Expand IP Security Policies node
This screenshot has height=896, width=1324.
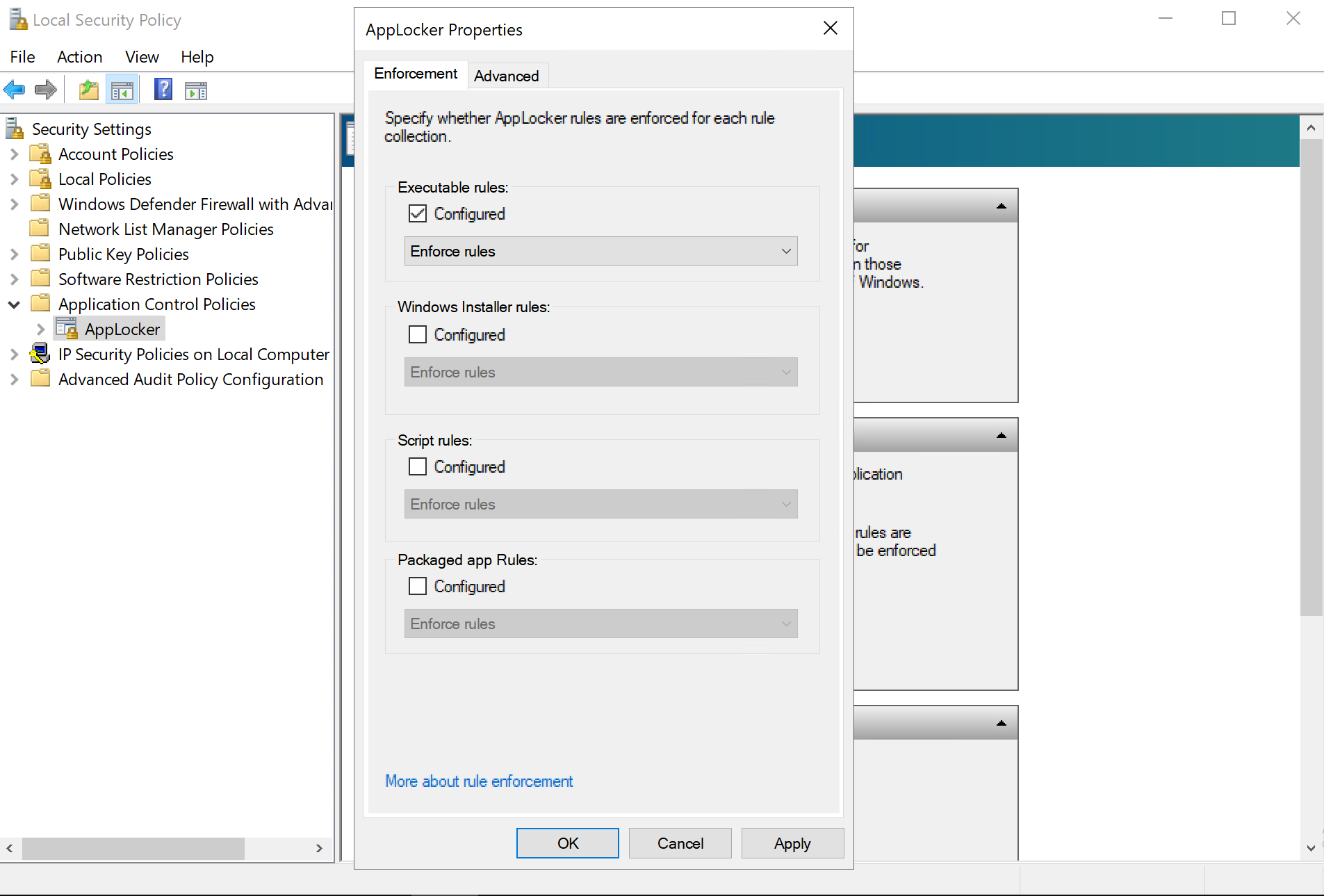click(15, 355)
